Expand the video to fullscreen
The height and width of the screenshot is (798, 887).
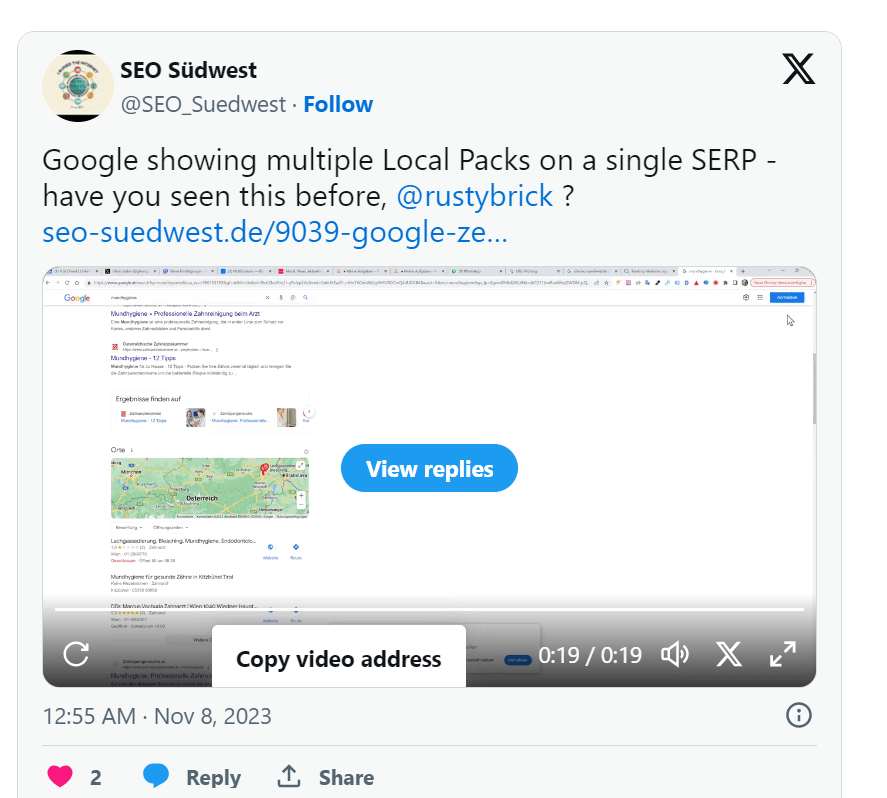[x=783, y=654]
